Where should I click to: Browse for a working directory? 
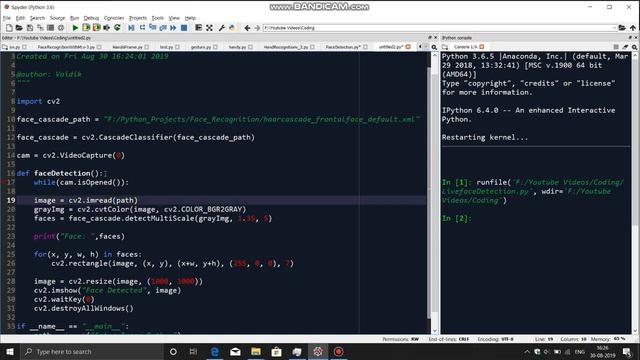click(622, 28)
